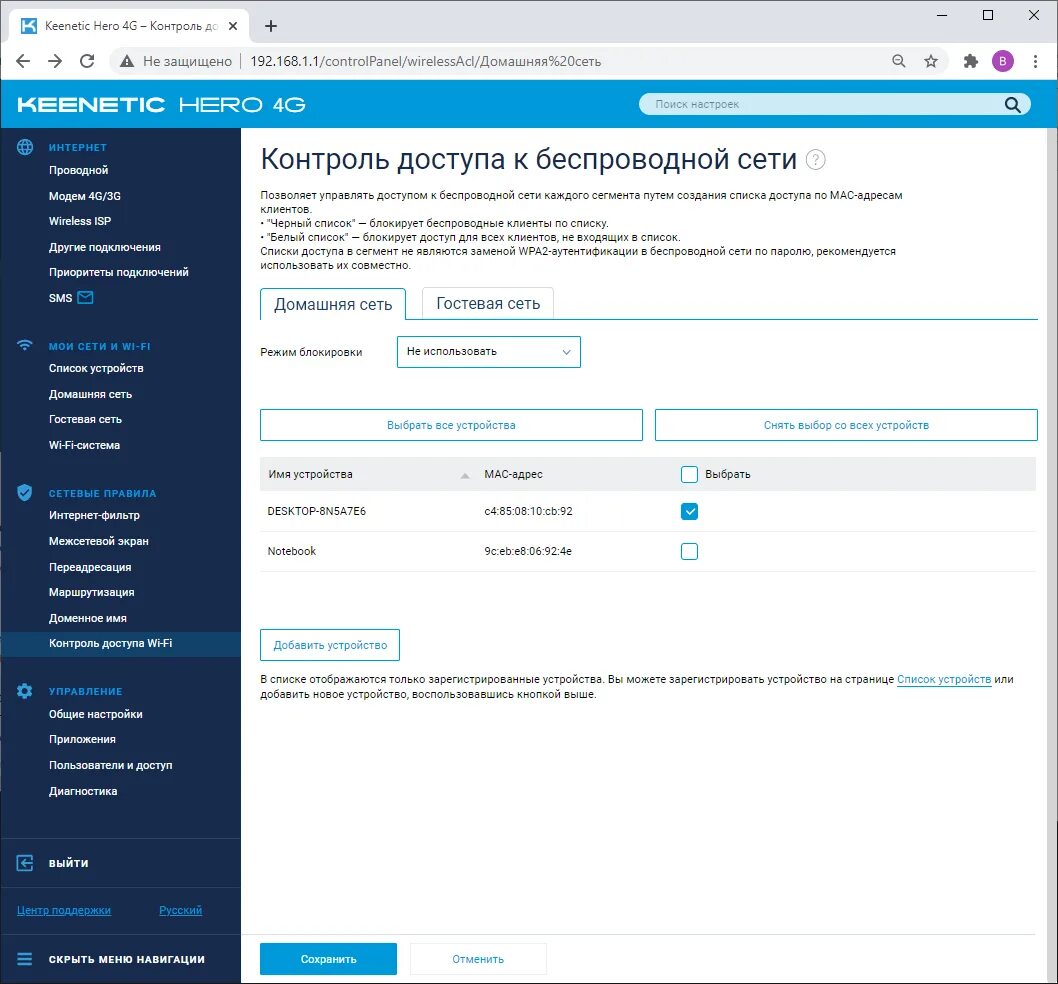Screen dimensions: 1058x984
Task: Reload the page with the refresh icon
Action: pos(87,61)
